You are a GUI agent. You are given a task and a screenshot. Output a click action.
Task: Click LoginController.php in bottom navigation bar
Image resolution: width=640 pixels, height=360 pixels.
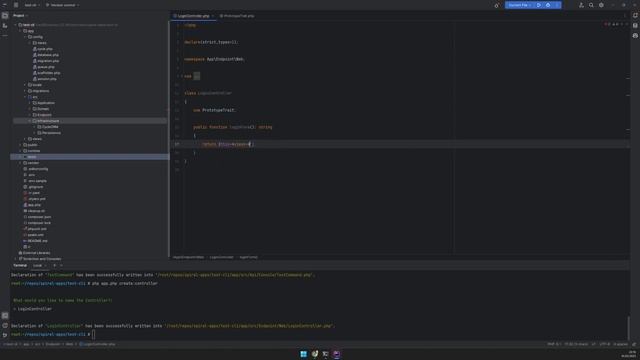[x=99, y=344]
